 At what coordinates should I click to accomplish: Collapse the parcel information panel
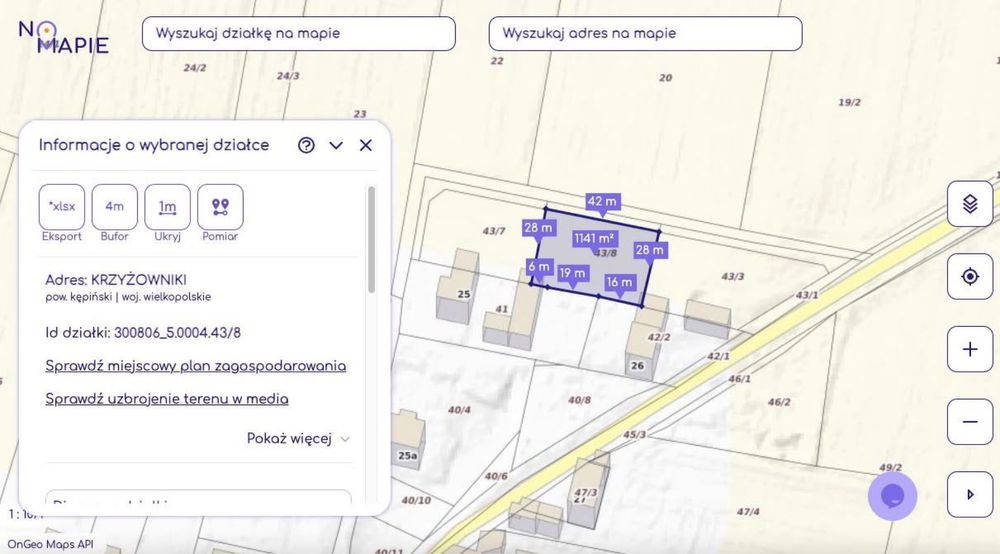click(x=336, y=145)
